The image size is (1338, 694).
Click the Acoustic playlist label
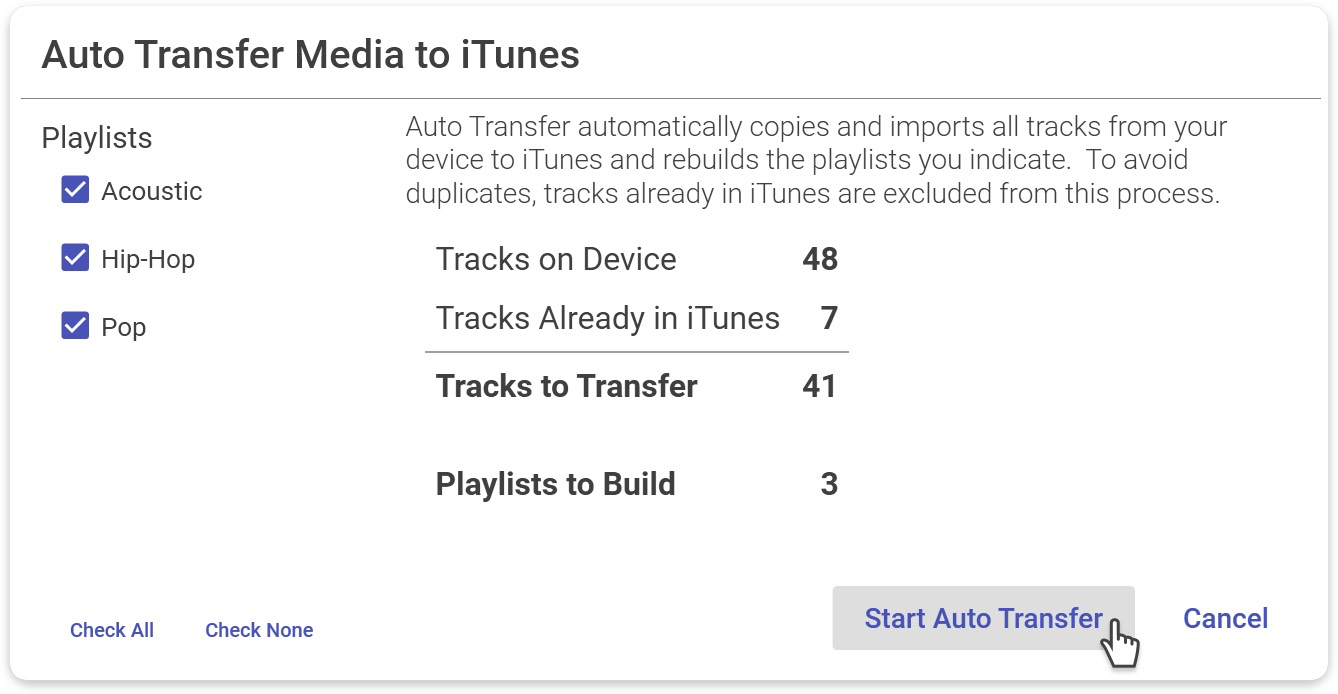coord(152,191)
